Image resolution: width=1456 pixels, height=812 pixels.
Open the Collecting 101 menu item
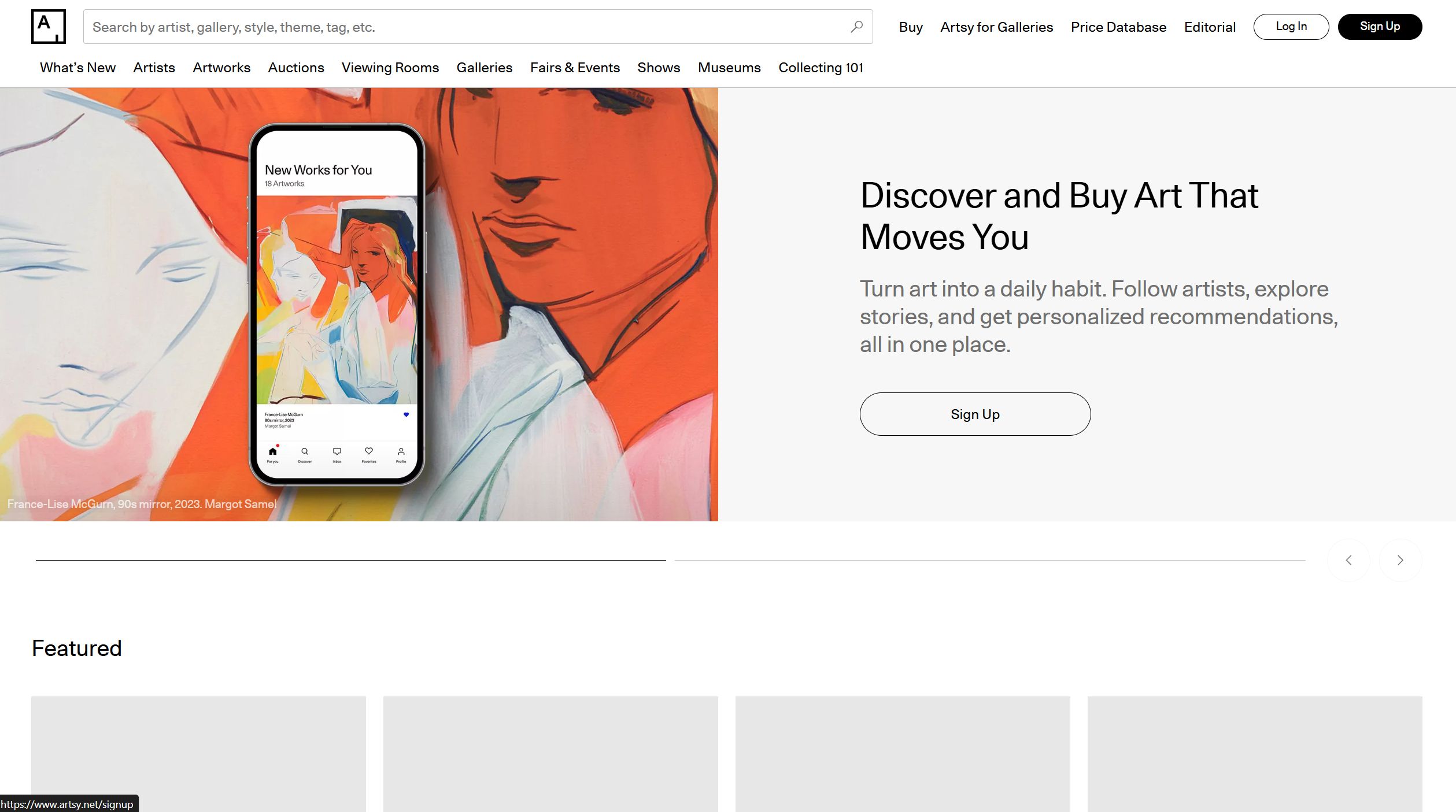(821, 68)
